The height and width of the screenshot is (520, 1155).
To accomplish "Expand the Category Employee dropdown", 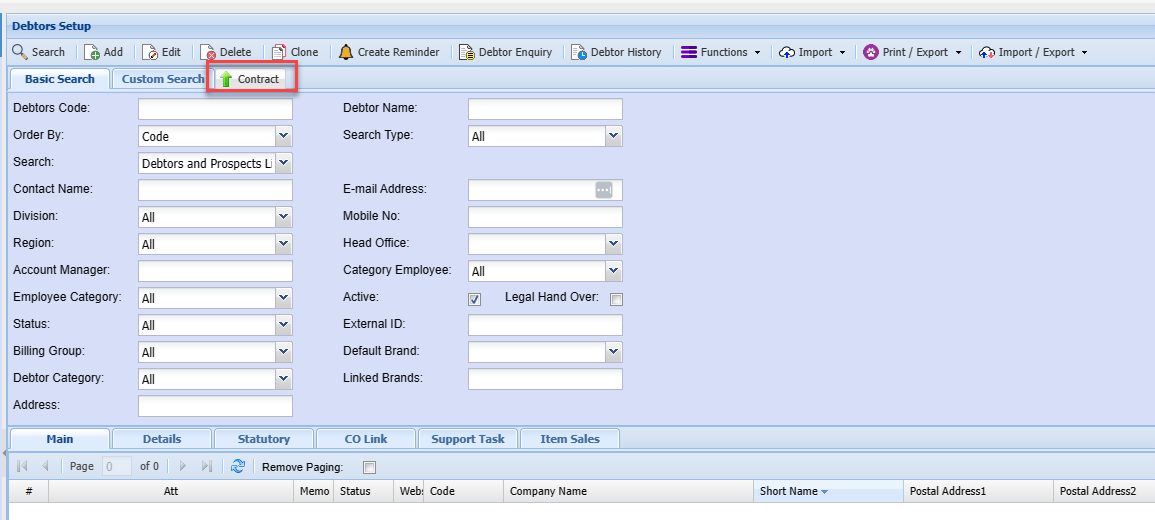I will click(614, 271).
